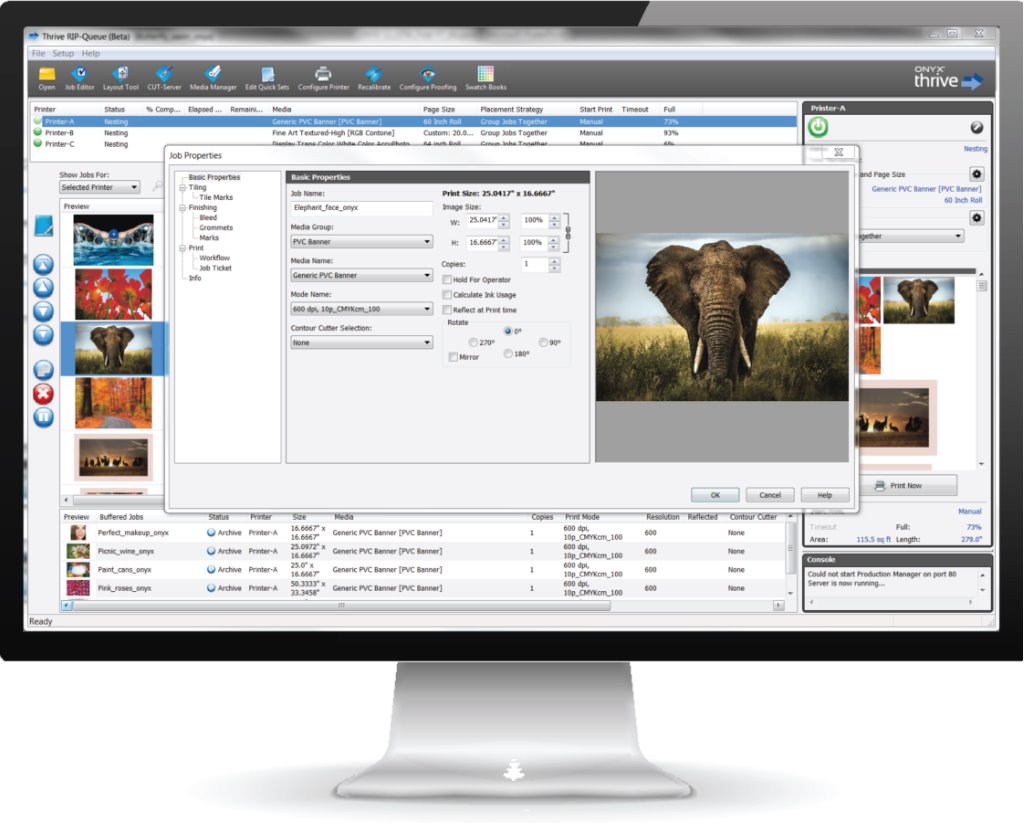Screen dimensions: 1027x834
Task: Click the blue edit job icon in sidebar
Action: (x=43, y=226)
